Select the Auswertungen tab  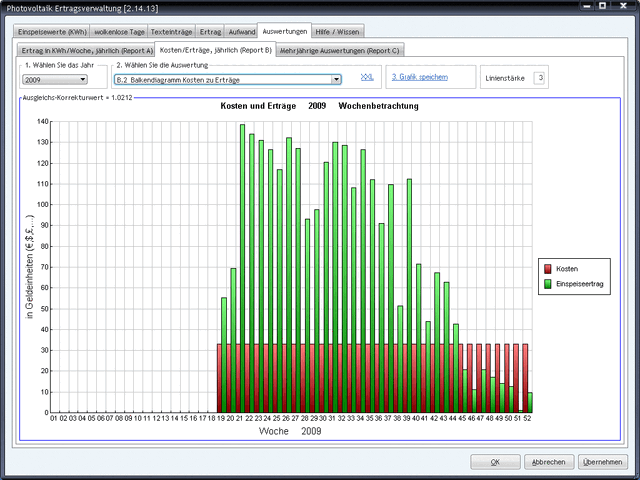[284, 31]
